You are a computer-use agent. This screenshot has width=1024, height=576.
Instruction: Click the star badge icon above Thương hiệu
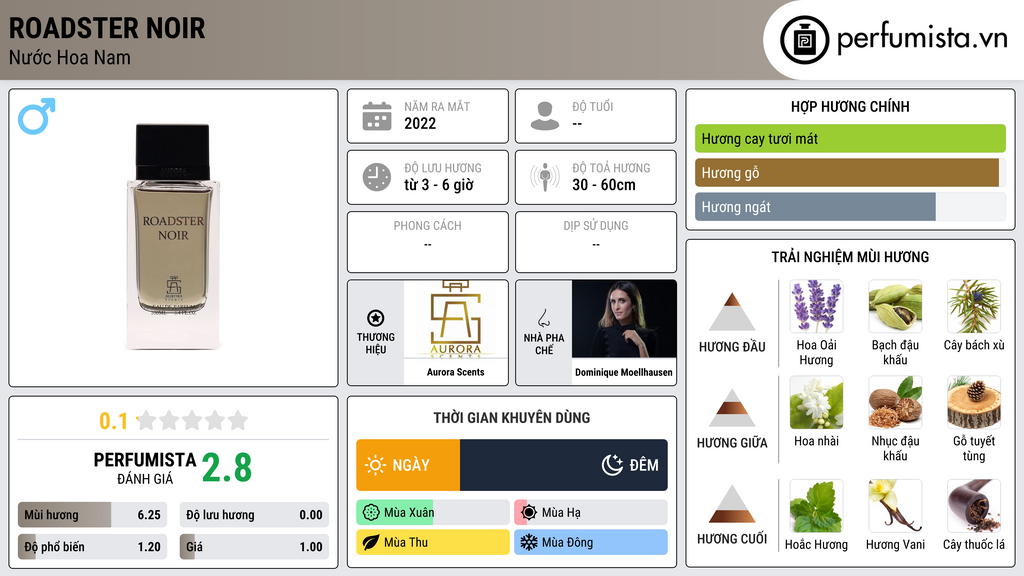(376, 318)
